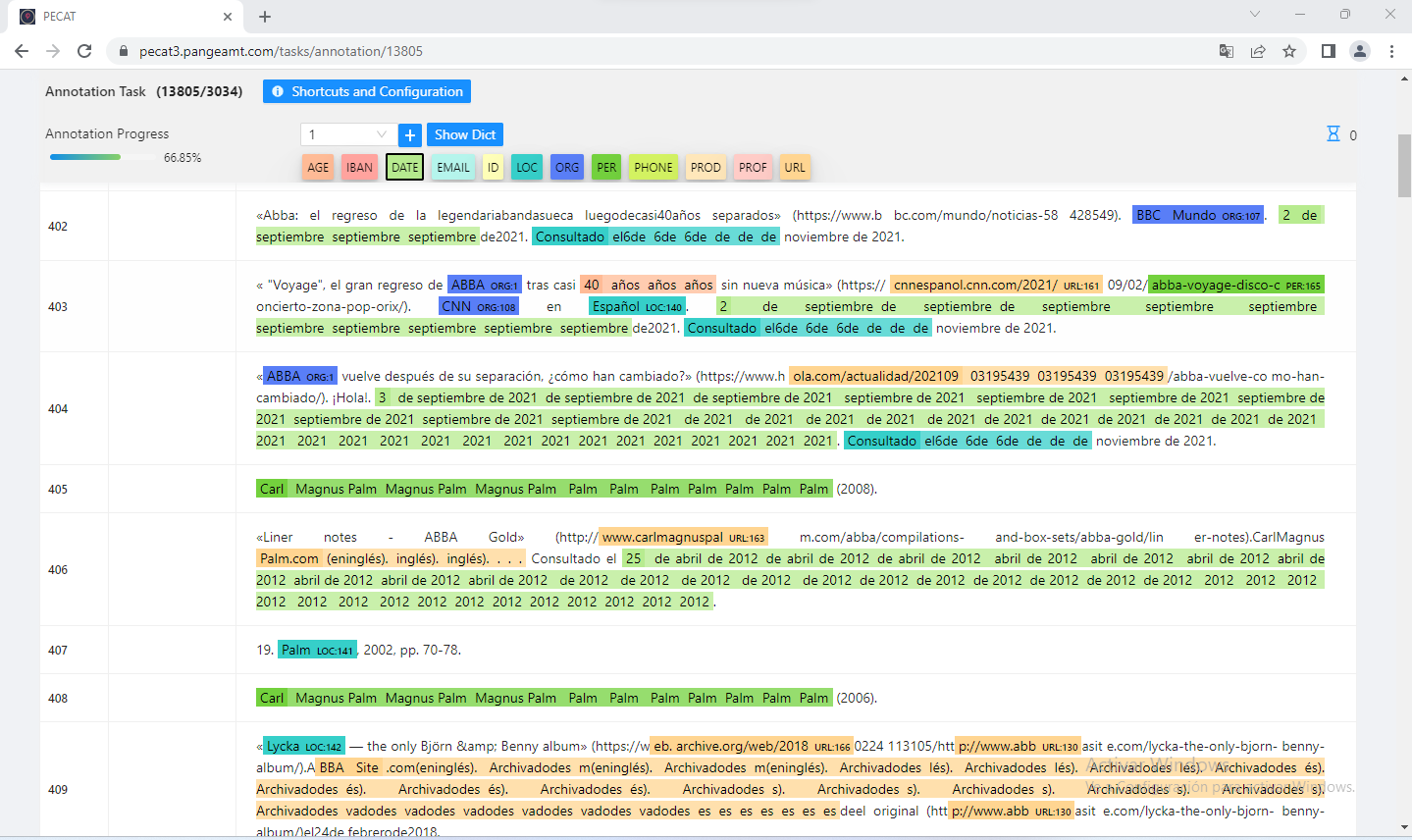1412x840 pixels.
Task: Close the PECAT tab
Action: coord(228,17)
